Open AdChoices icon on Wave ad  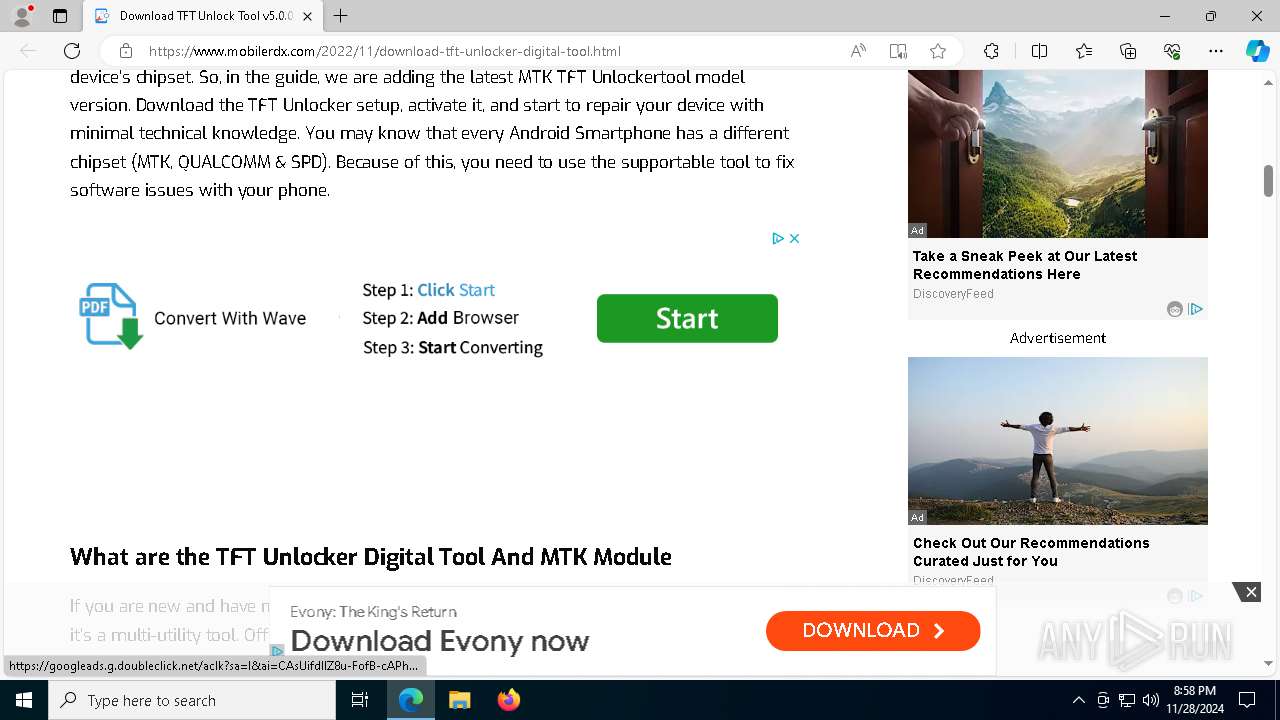pyautogui.click(x=777, y=238)
